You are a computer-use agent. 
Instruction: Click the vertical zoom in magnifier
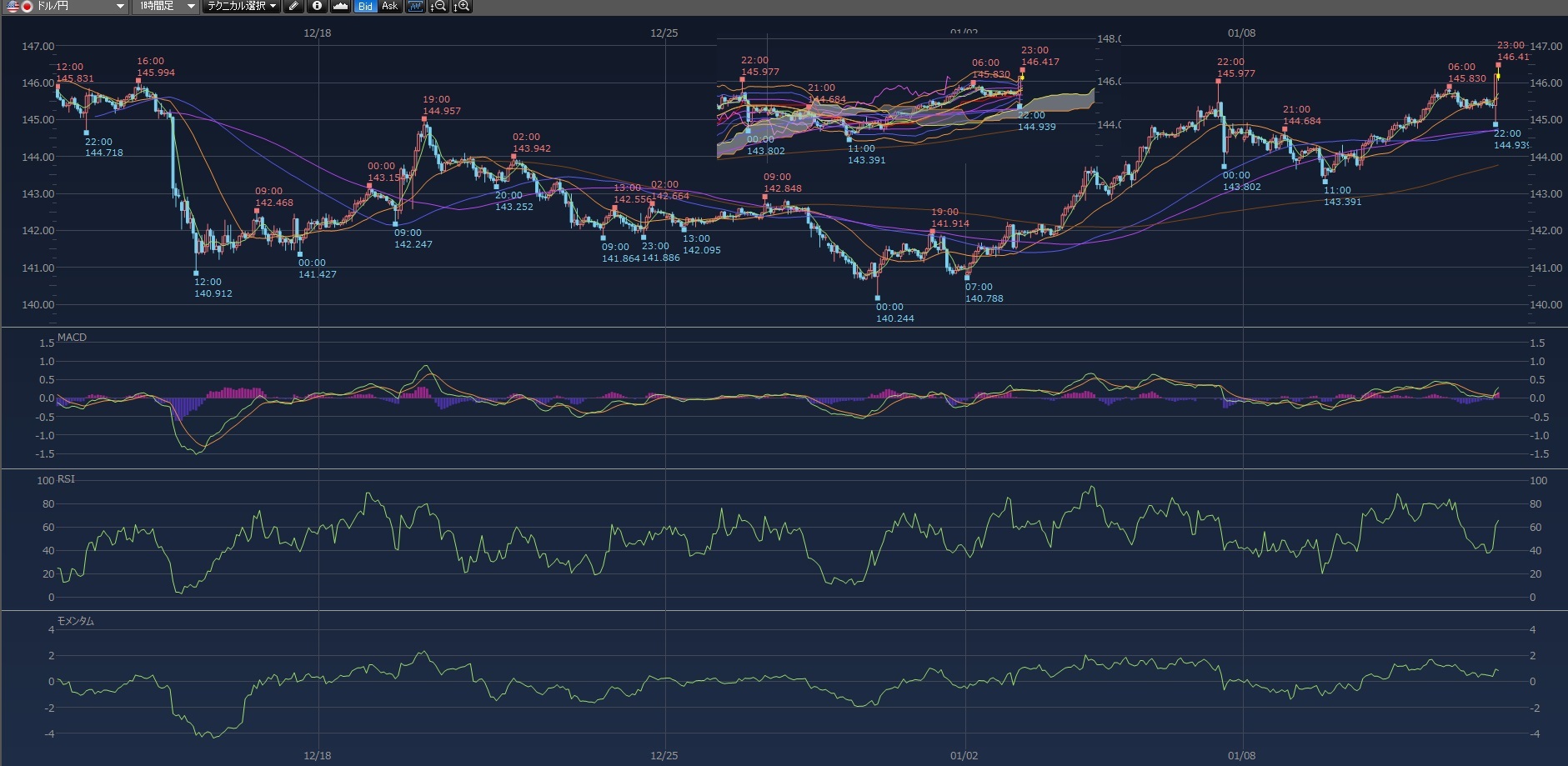point(461,6)
